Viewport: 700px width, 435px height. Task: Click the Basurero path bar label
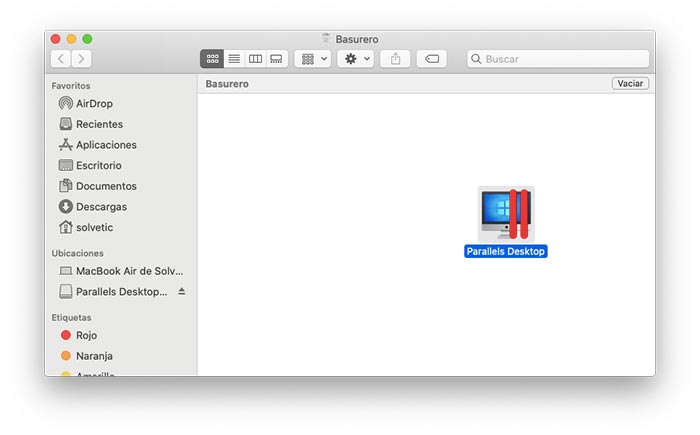[227, 84]
